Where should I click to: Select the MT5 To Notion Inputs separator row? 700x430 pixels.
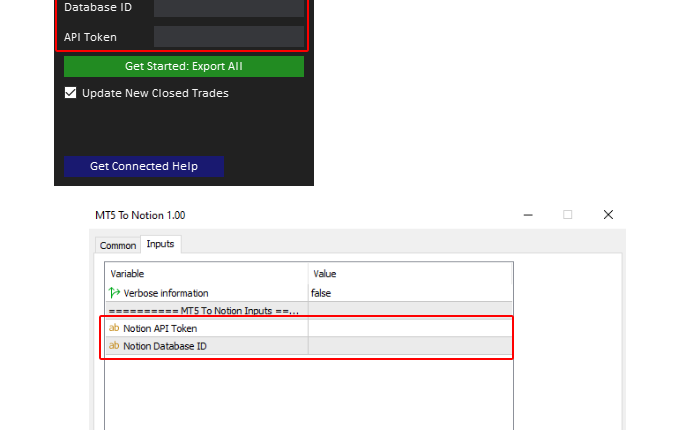206,310
